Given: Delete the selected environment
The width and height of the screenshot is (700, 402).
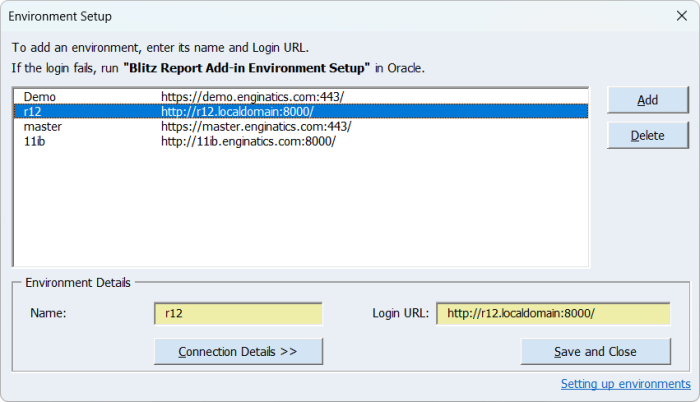Looking at the screenshot, I should 647,135.
